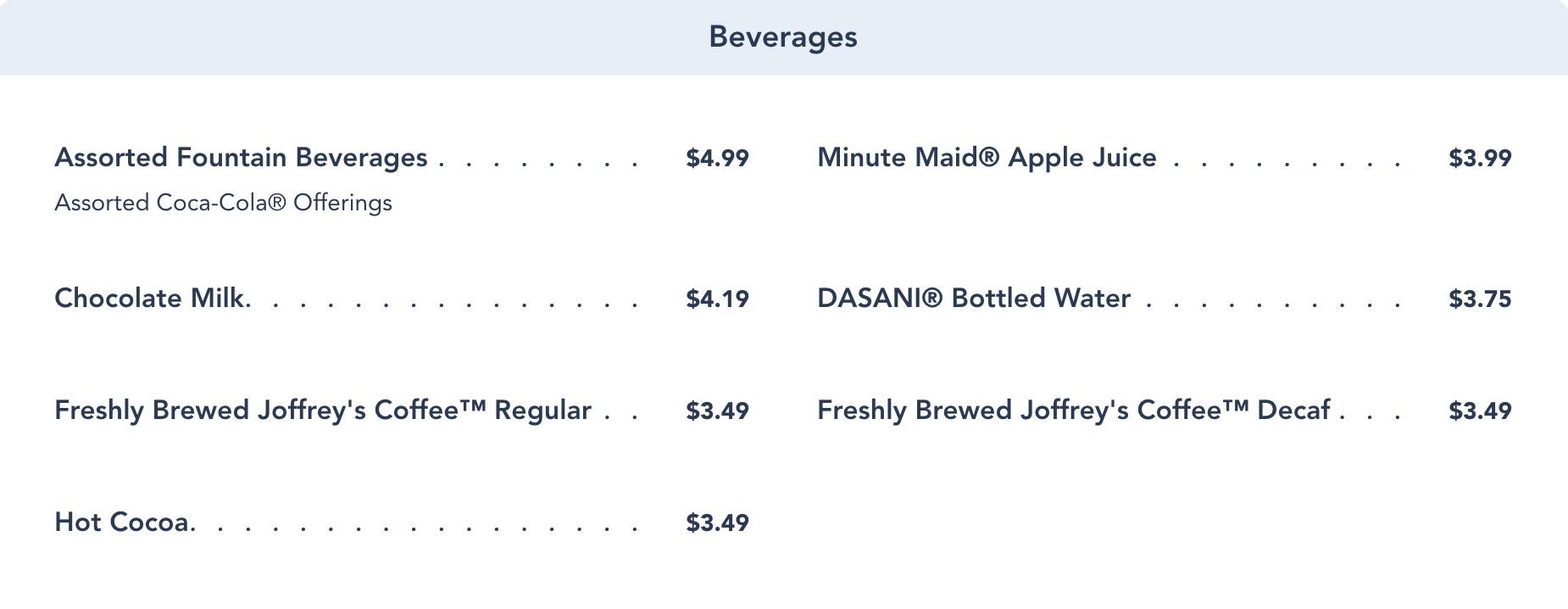Click the $3.75 Bottled Water price

pos(1480,299)
